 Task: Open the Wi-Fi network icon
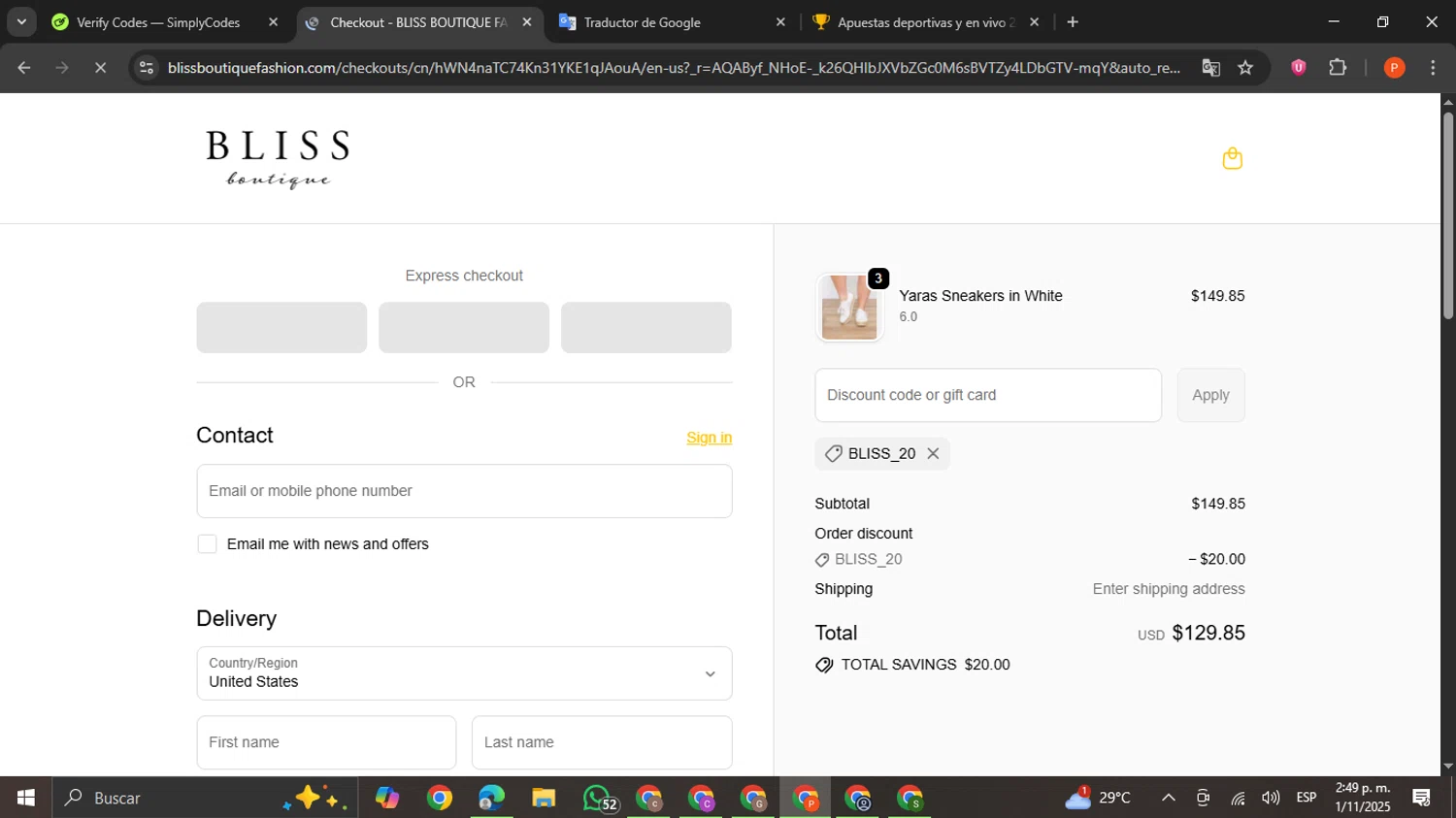1238,798
